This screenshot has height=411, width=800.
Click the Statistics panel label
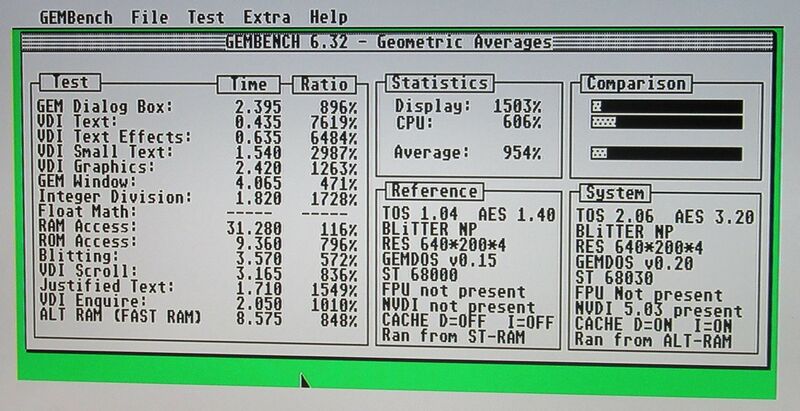click(x=439, y=83)
